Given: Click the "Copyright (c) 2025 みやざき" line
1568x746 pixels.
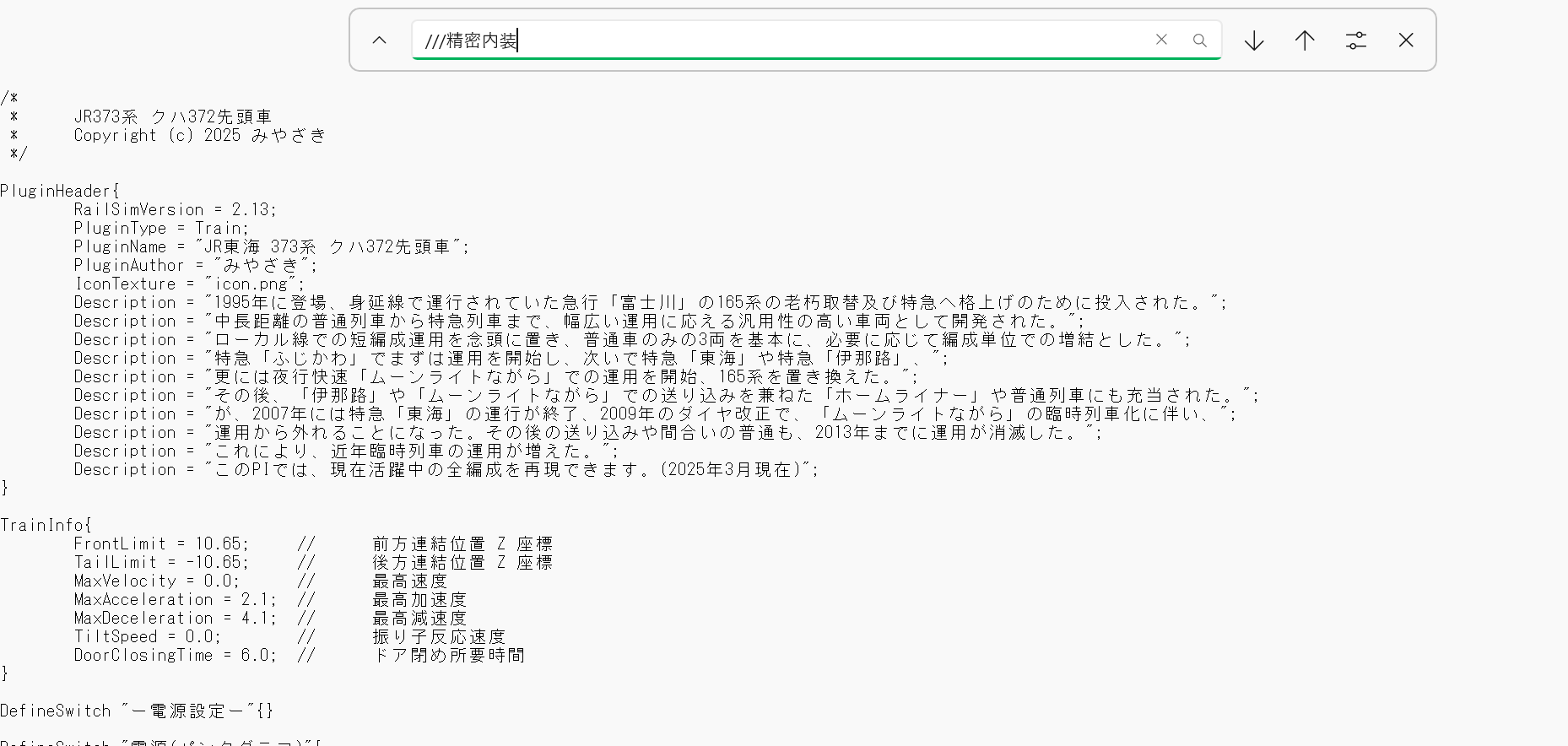Looking at the screenshot, I should (x=199, y=135).
